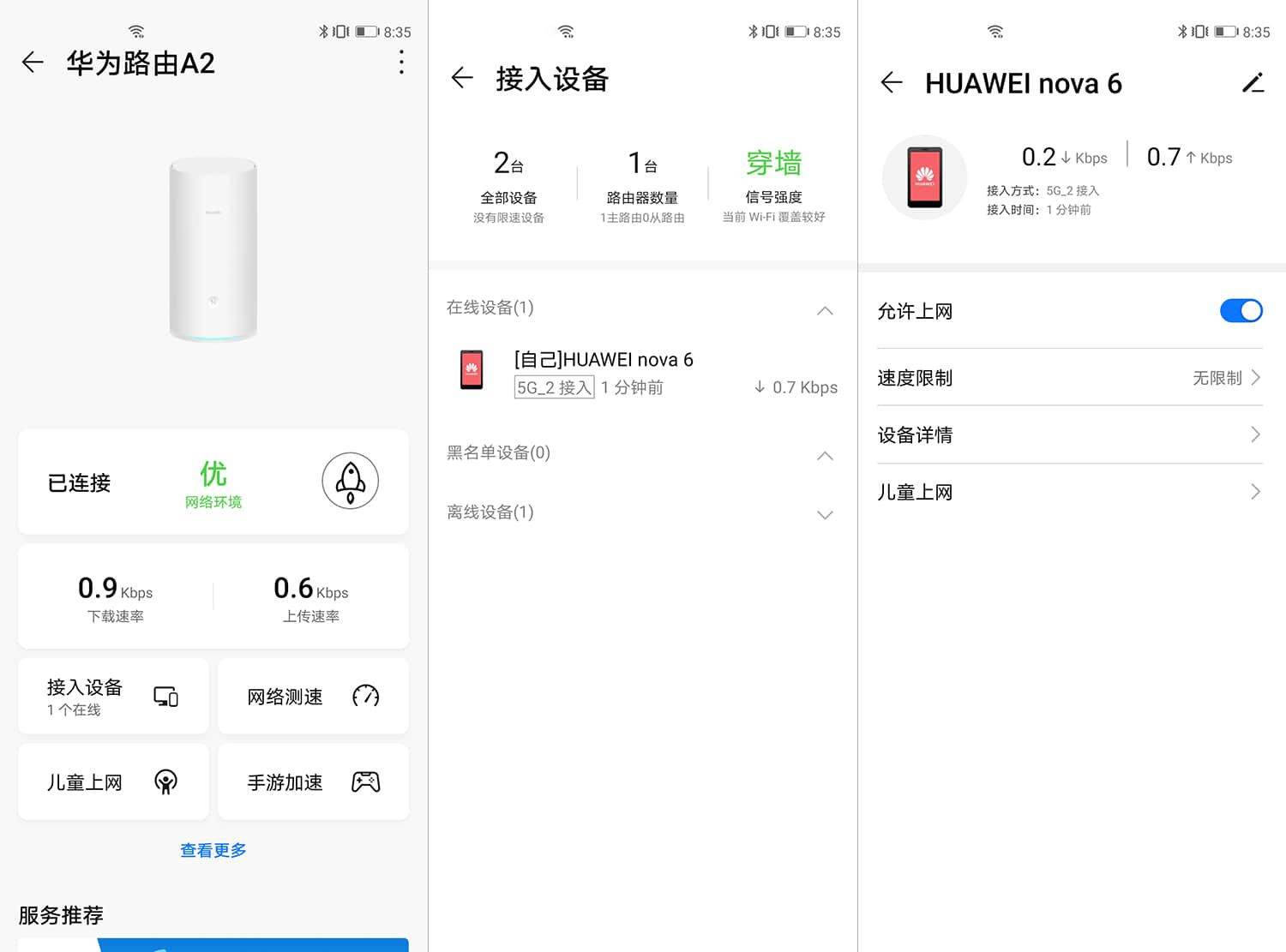Screen dimensions: 1286x952
Task: Tap the red phone icon in online list
Action: [472, 369]
